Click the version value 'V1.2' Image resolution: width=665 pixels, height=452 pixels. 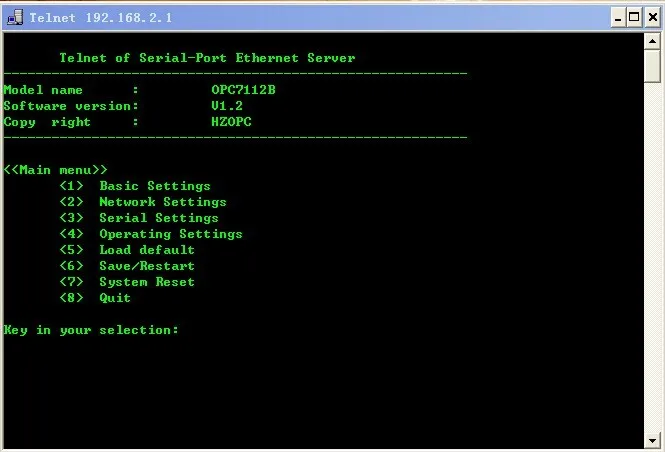click(227, 106)
